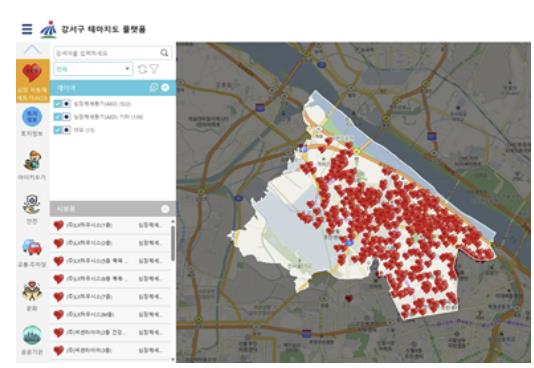
Task: Uncheck the third layer checkbox
Action: click(x=58, y=130)
